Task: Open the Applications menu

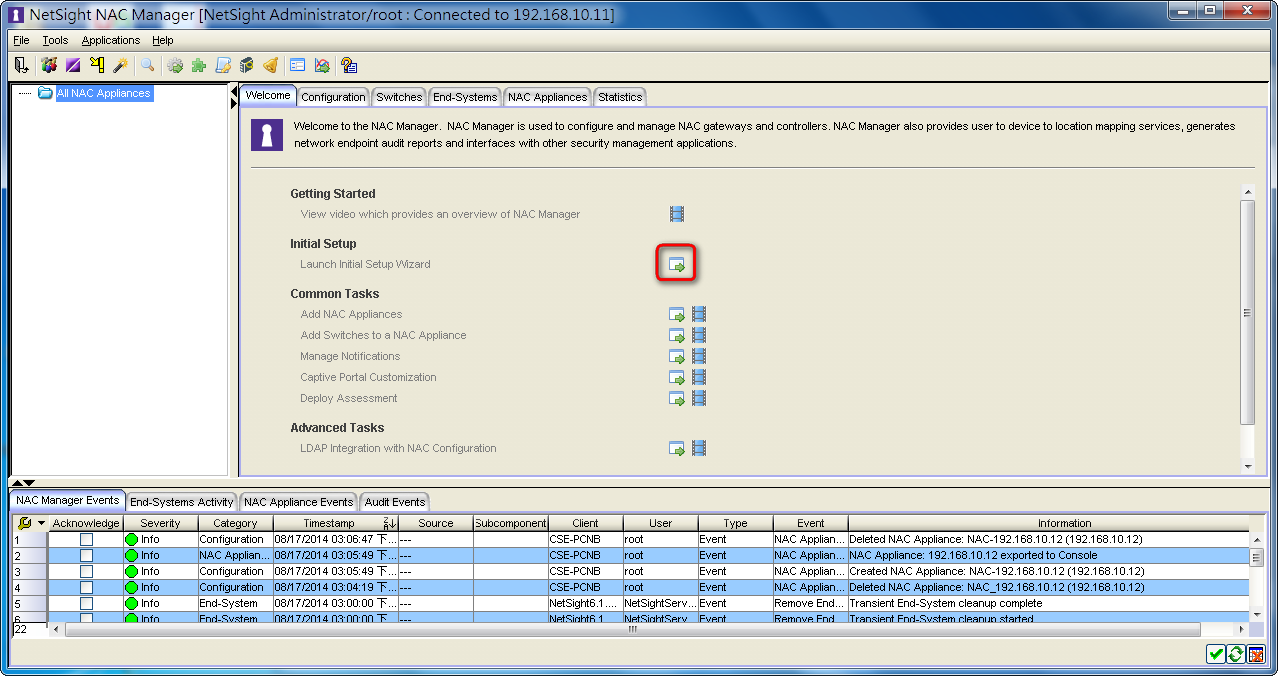Action: (x=111, y=40)
